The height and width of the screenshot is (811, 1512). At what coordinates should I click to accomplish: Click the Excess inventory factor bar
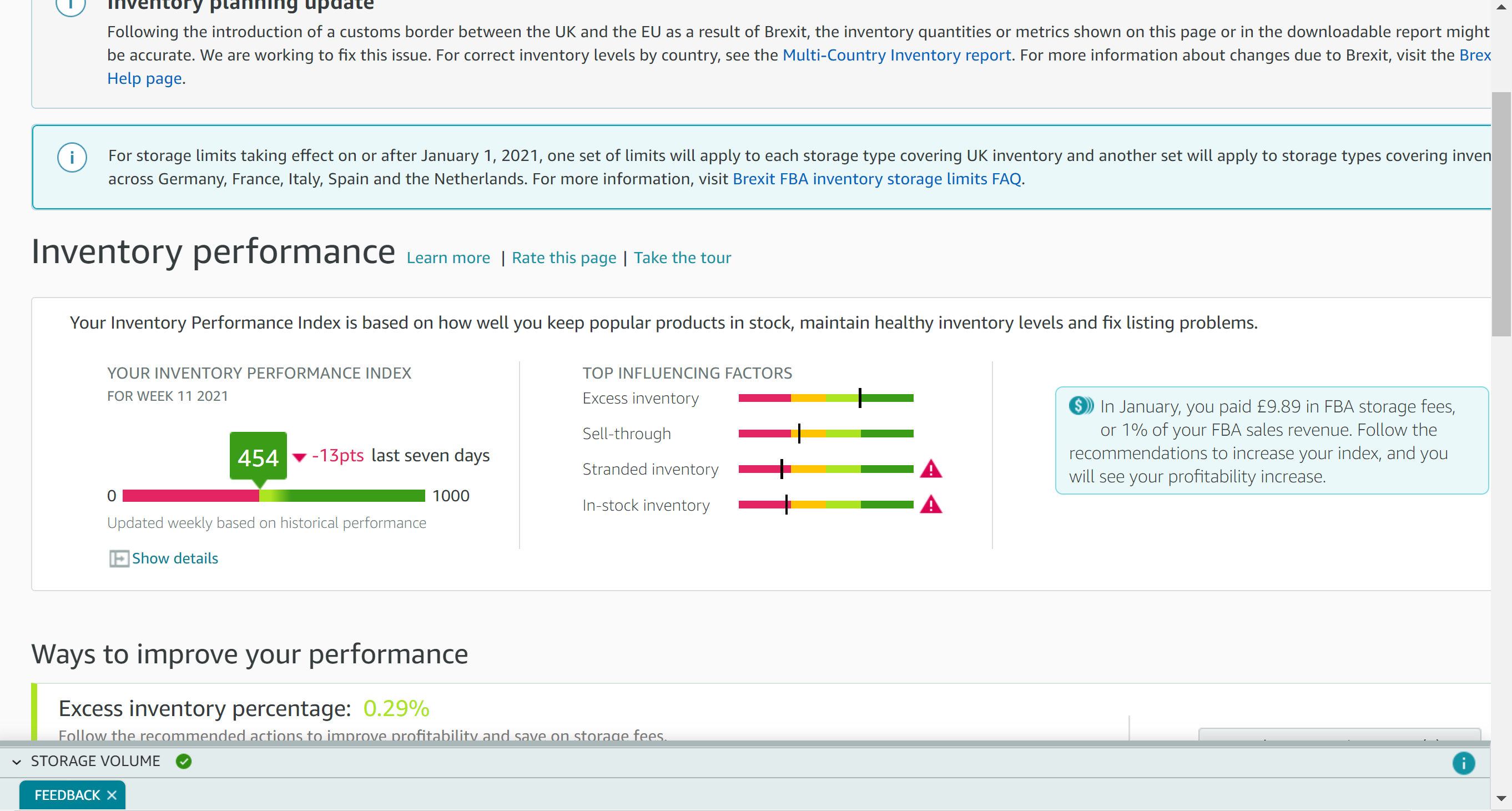point(825,398)
